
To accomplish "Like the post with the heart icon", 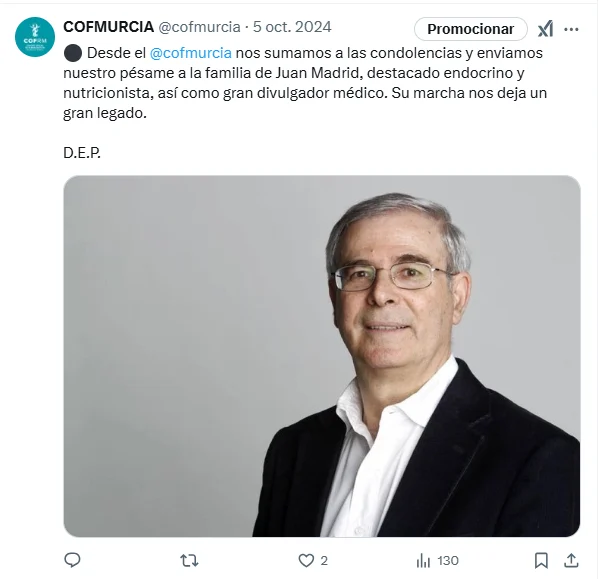I will [x=306, y=561].
